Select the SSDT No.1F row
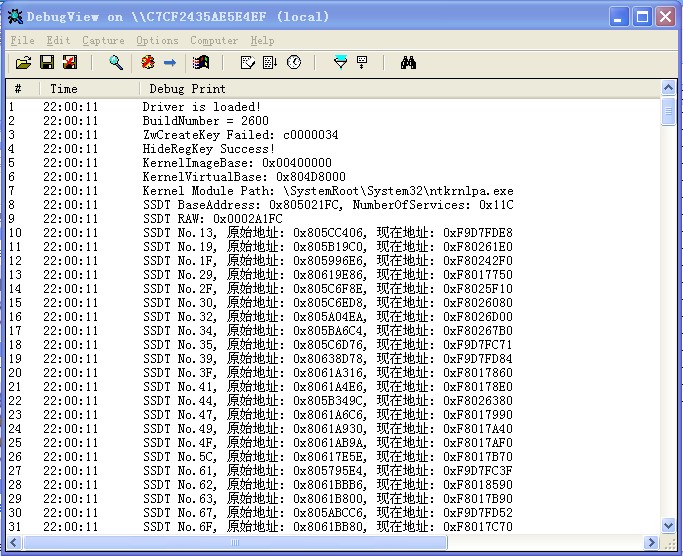683x556 pixels. [x=333, y=260]
